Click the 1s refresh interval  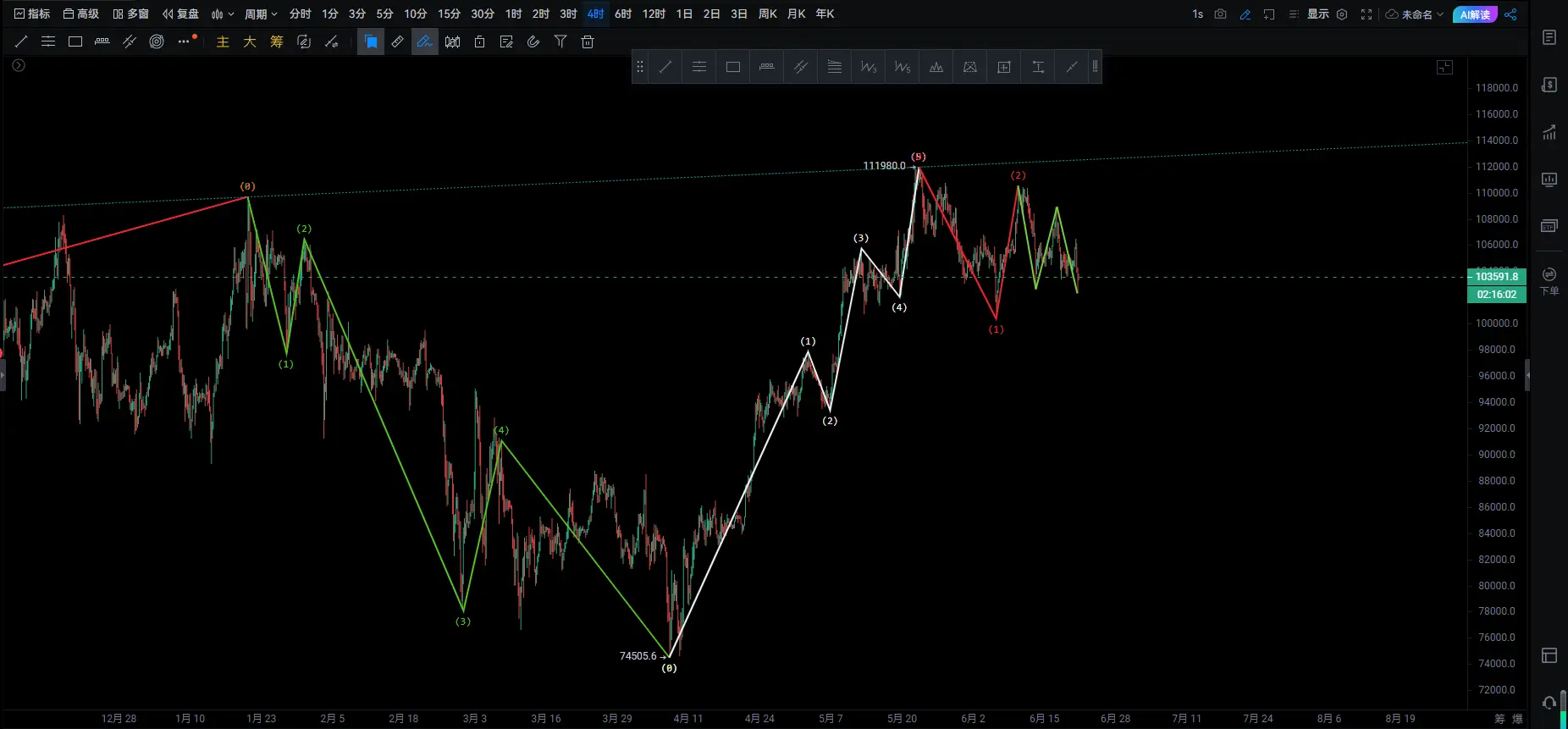[x=1197, y=14]
